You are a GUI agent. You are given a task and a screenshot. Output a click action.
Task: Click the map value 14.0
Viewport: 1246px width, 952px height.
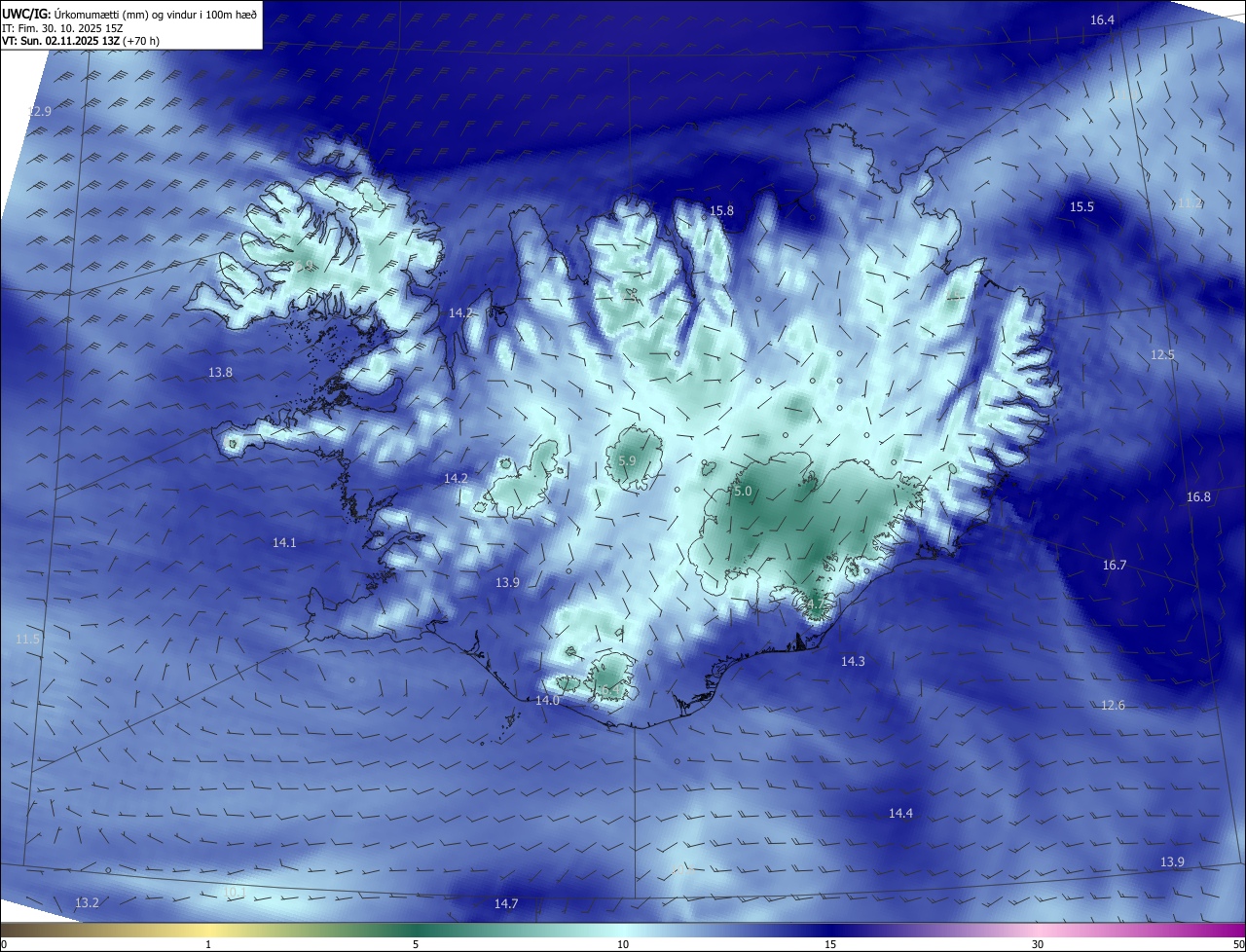point(547,701)
